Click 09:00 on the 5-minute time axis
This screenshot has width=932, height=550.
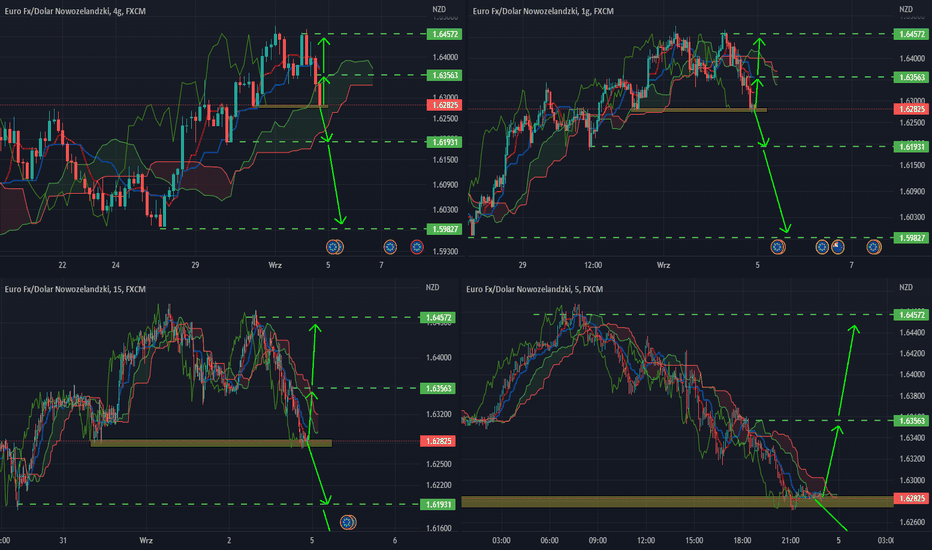coord(597,540)
